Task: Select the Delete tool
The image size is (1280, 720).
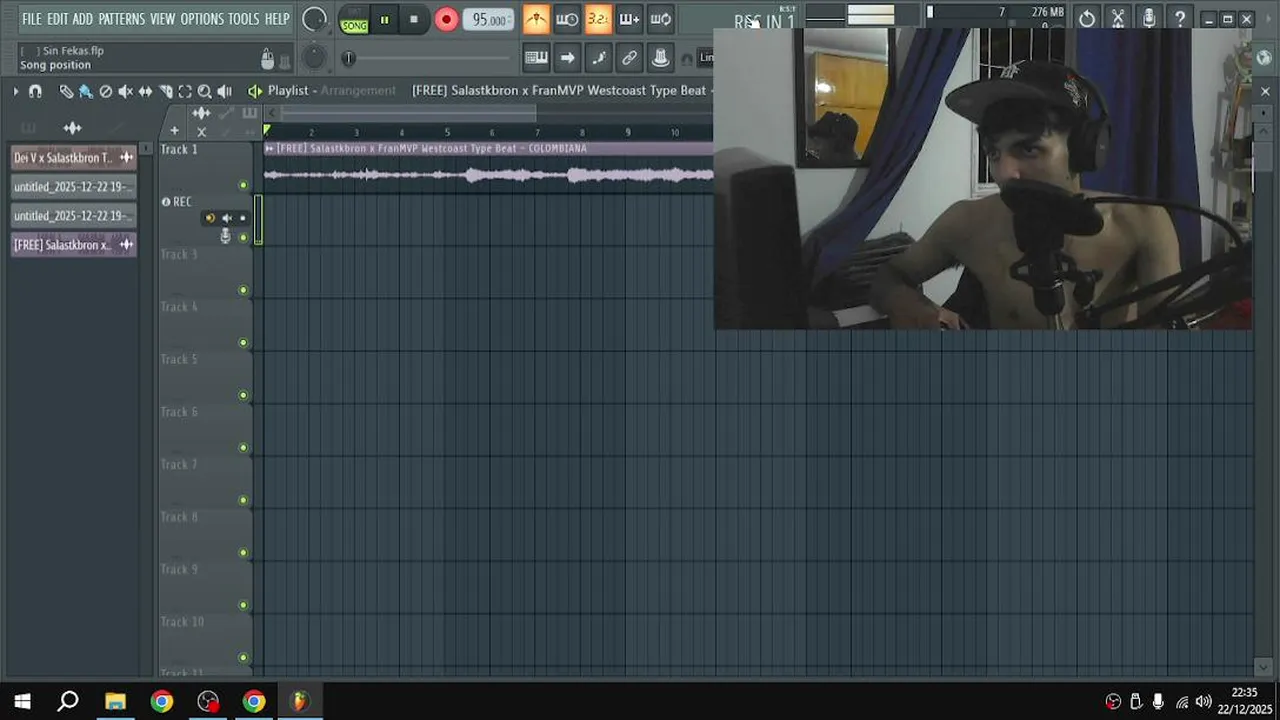Action: tap(106, 91)
